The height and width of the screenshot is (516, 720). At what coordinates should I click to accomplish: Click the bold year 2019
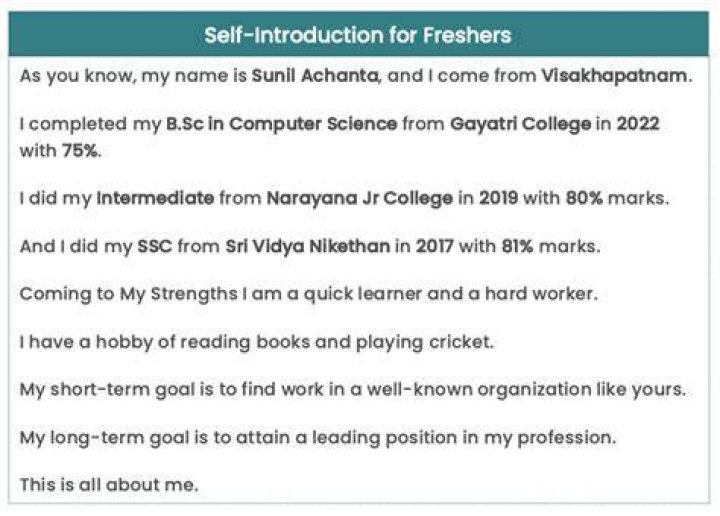pyautogui.click(x=499, y=198)
